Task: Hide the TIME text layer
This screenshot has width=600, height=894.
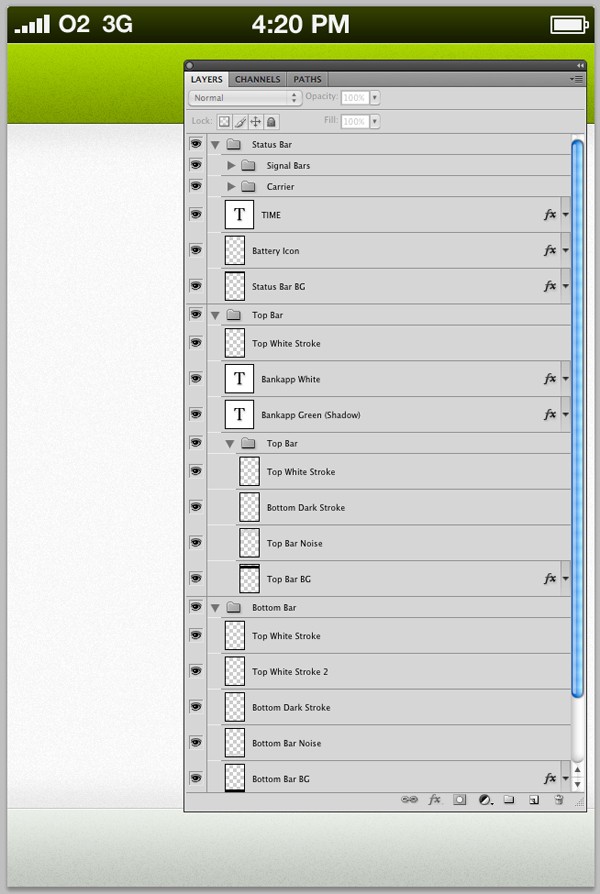Action: [196, 214]
